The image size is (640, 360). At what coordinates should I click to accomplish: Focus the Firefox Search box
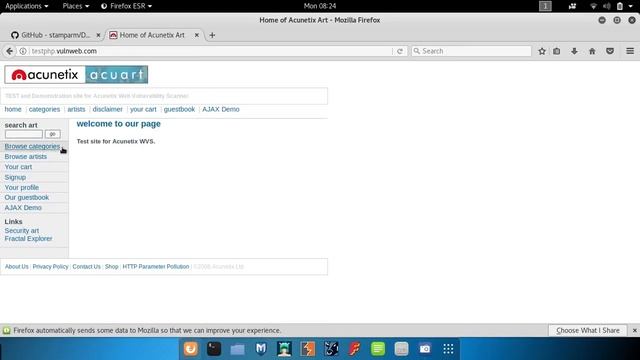tap(471, 51)
